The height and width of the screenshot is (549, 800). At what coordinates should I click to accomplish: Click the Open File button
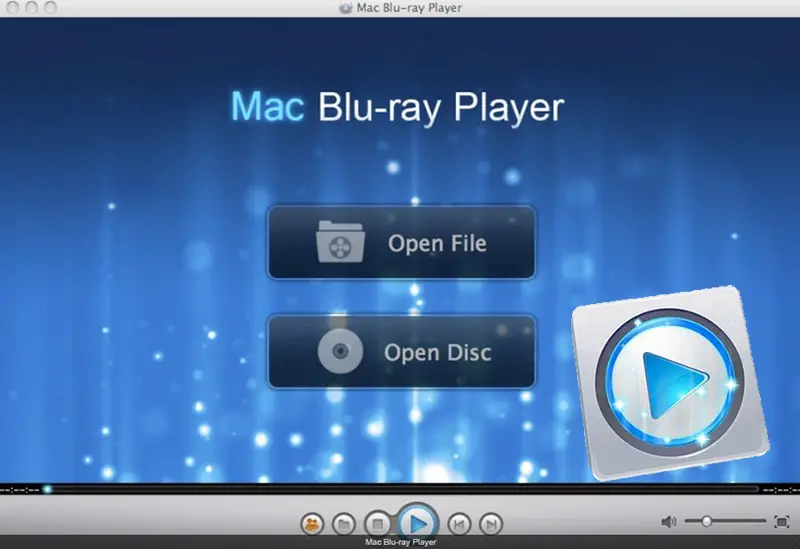click(x=402, y=242)
